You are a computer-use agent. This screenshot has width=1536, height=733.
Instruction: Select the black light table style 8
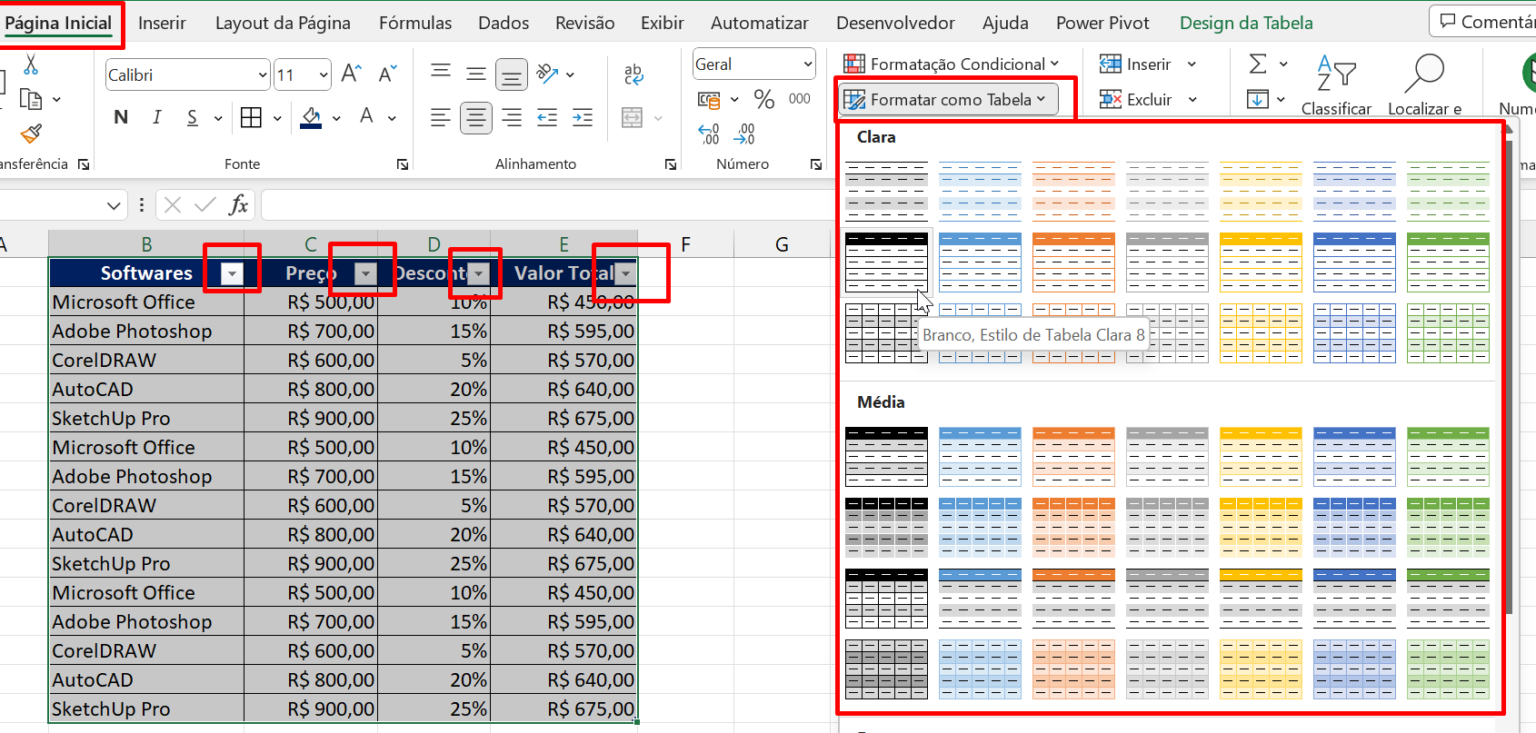click(886, 262)
